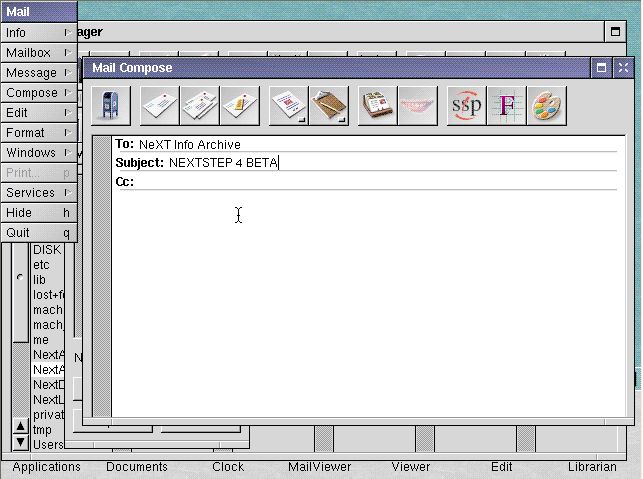This screenshot has height=479, width=643.
Task: Open the Format submenu
Action: pos(39,132)
